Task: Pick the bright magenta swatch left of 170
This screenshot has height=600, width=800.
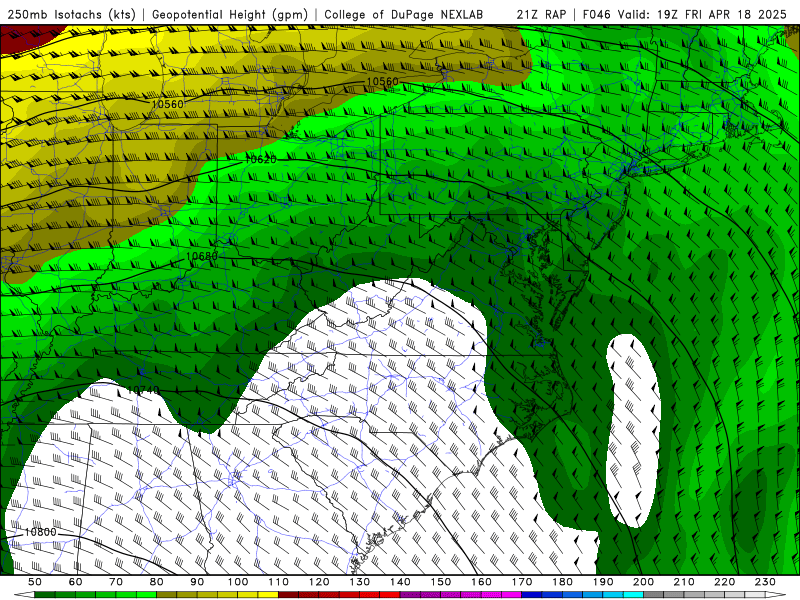Action: pos(511,595)
